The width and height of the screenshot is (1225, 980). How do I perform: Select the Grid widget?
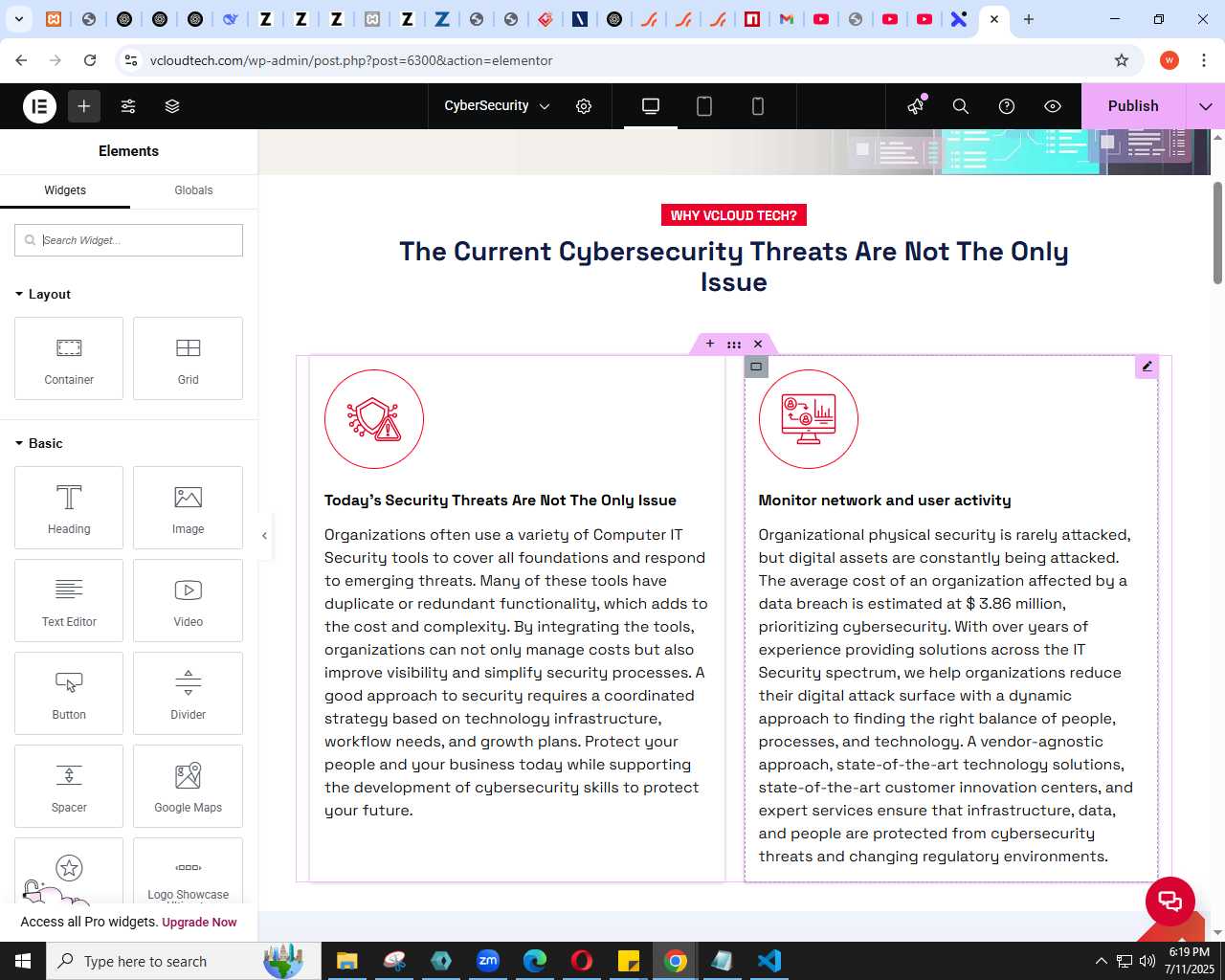click(188, 358)
